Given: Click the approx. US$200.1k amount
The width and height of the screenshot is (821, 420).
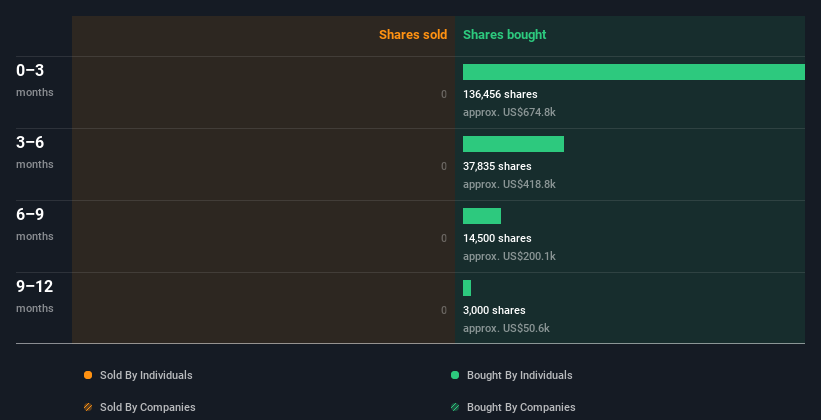Looking at the screenshot, I should tap(509, 256).
